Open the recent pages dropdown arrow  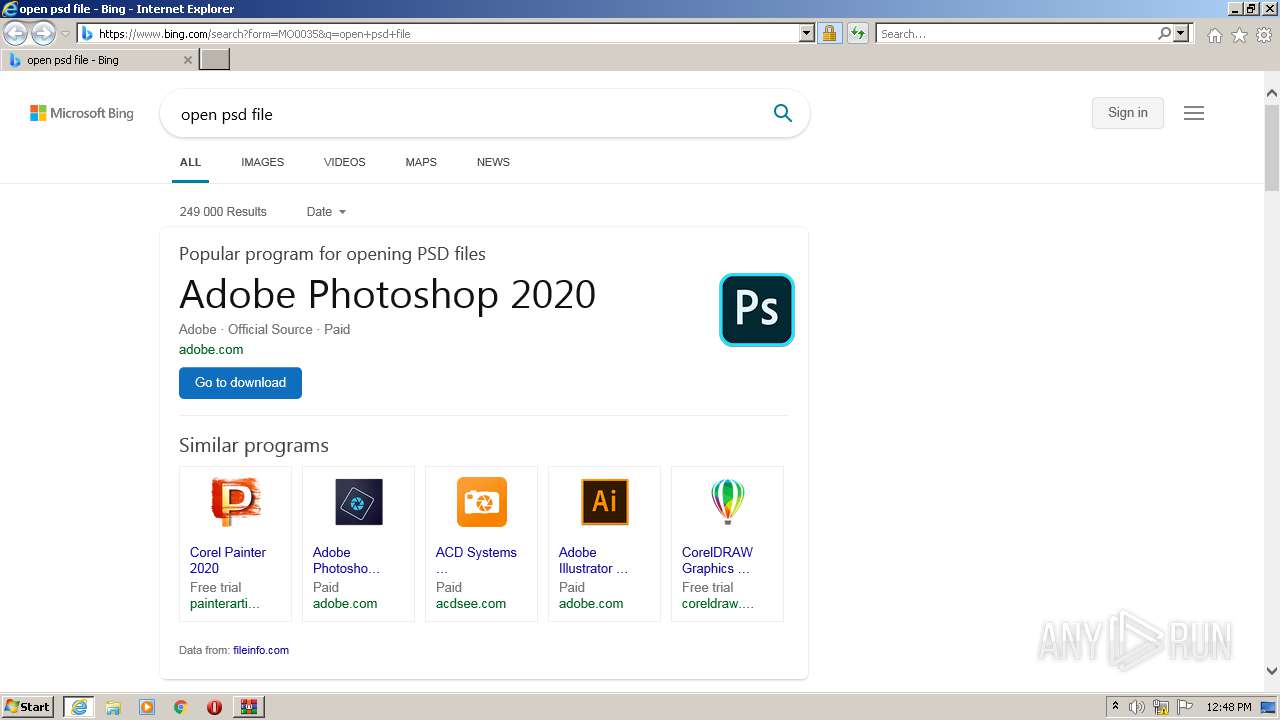click(x=65, y=33)
